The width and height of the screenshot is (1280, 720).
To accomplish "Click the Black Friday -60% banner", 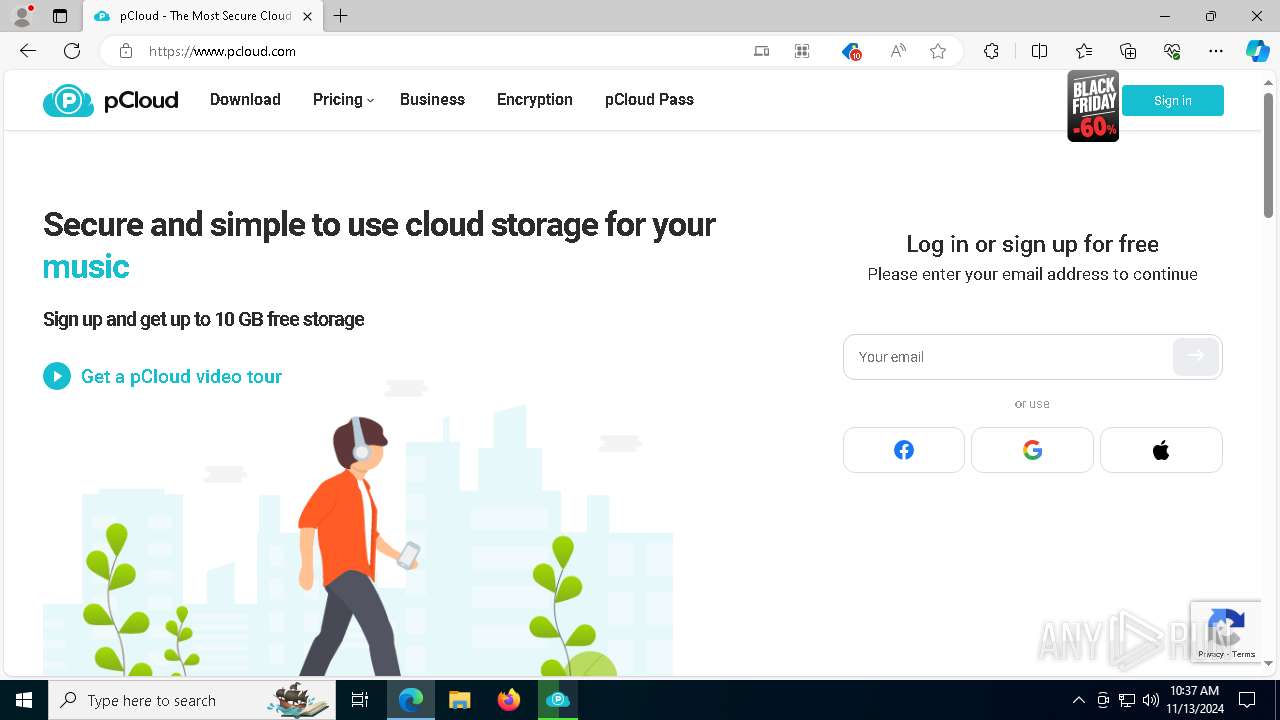I will [1093, 106].
